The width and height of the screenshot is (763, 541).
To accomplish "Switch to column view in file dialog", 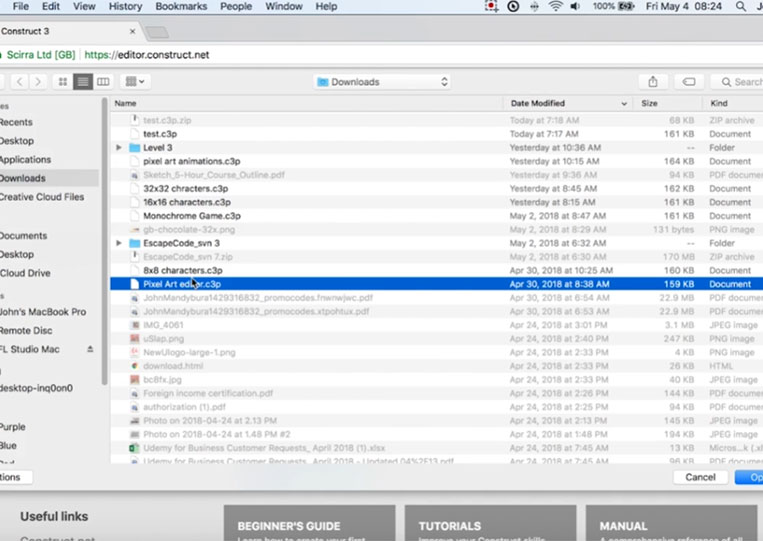I will pos(103,82).
